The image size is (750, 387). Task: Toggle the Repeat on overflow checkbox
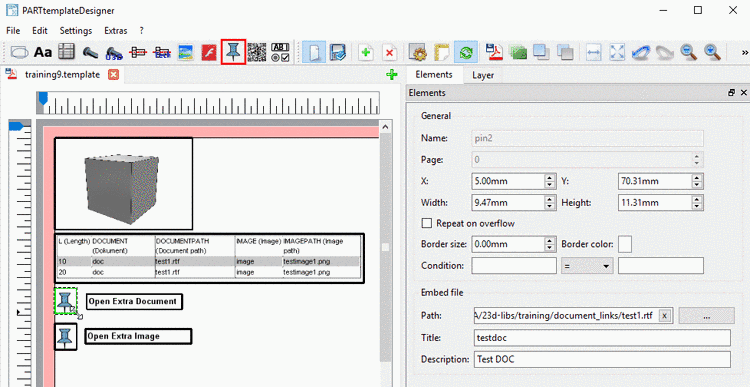click(x=426, y=223)
